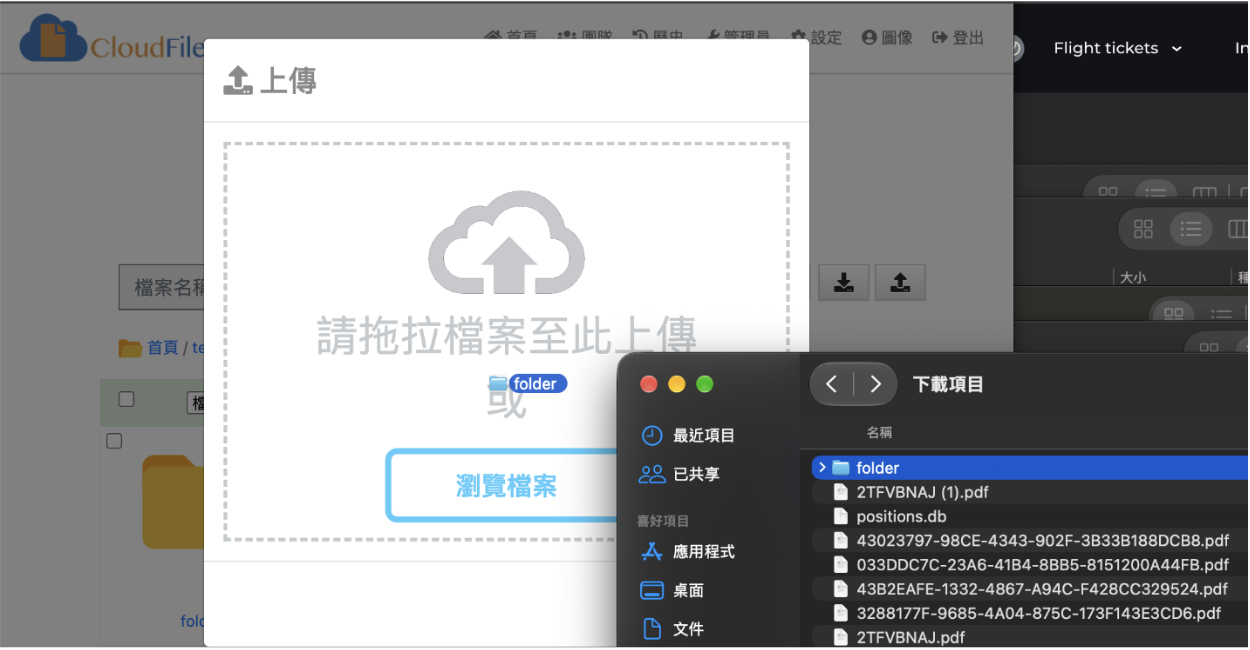Click list view icon directly above 大小 header
The image size is (1250, 650).
coord(1190,230)
